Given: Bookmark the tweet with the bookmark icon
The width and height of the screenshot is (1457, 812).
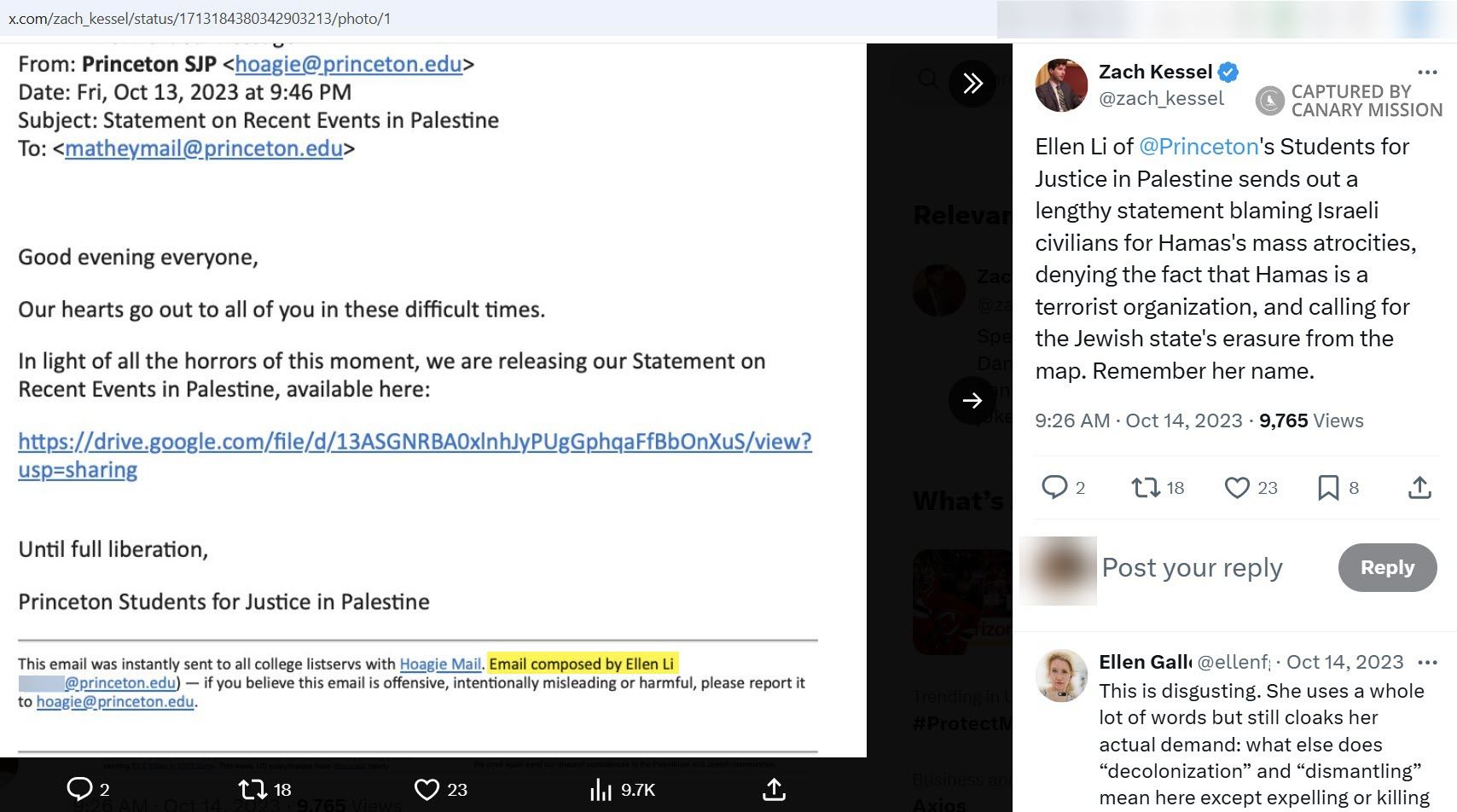Looking at the screenshot, I should coord(1328,487).
